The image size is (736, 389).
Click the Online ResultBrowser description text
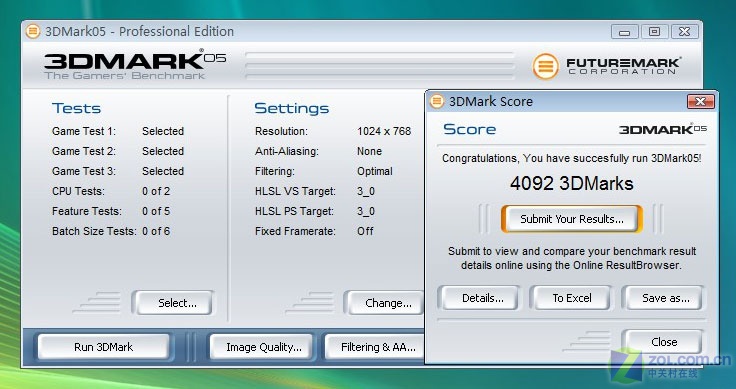click(x=572, y=258)
